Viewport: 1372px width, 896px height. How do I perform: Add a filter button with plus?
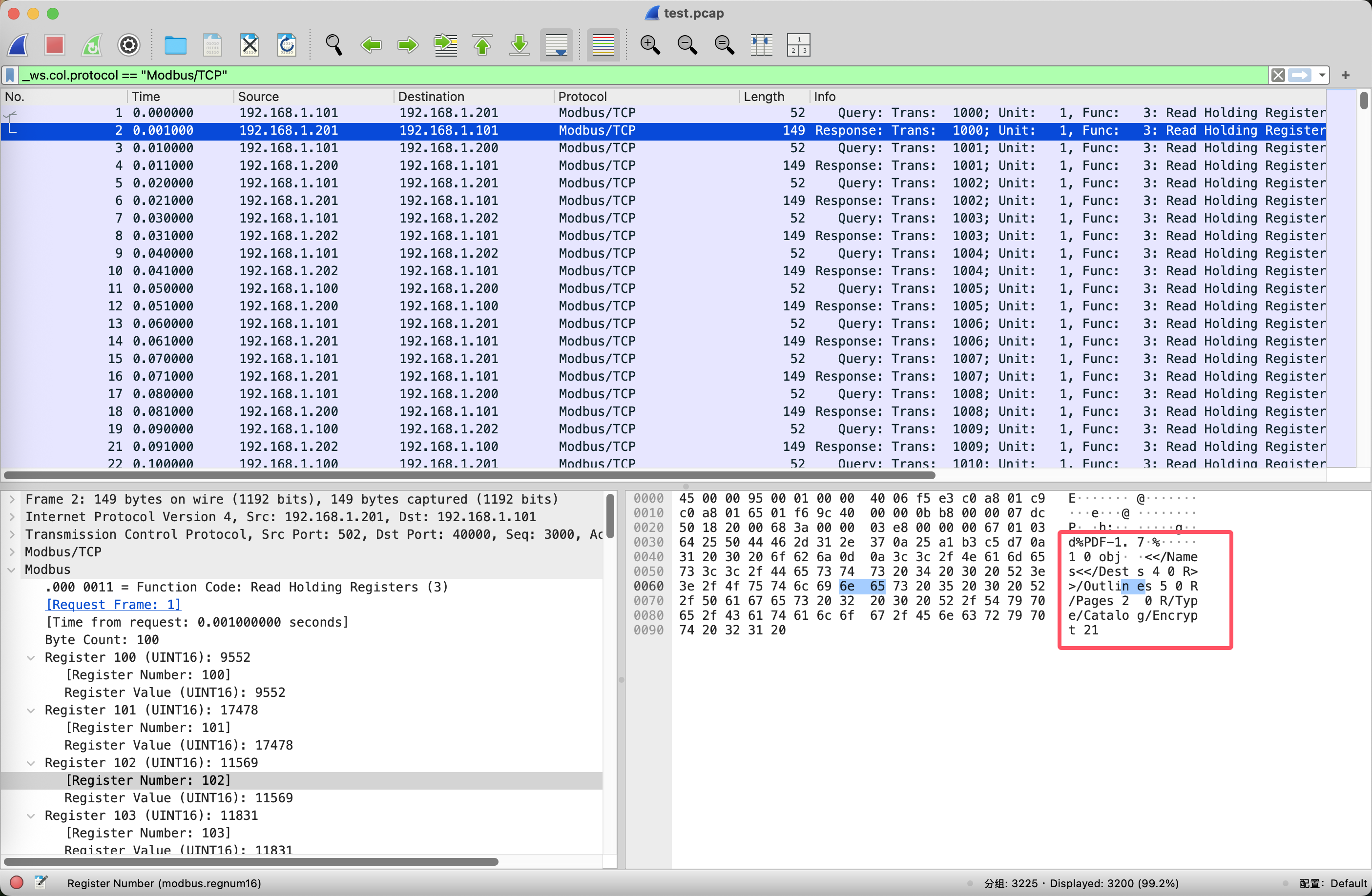[x=1346, y=75]
